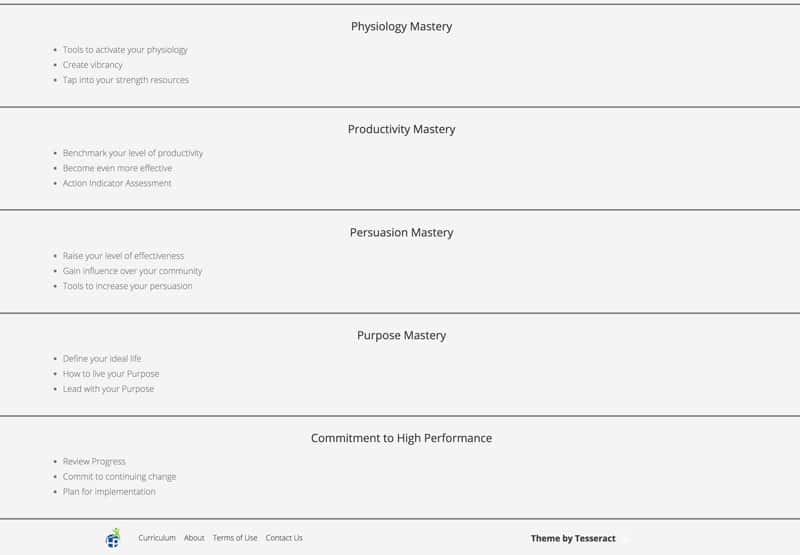
Task: Open the Contact Us footer link
Action: pyautogui.click(x=284, y=538)
